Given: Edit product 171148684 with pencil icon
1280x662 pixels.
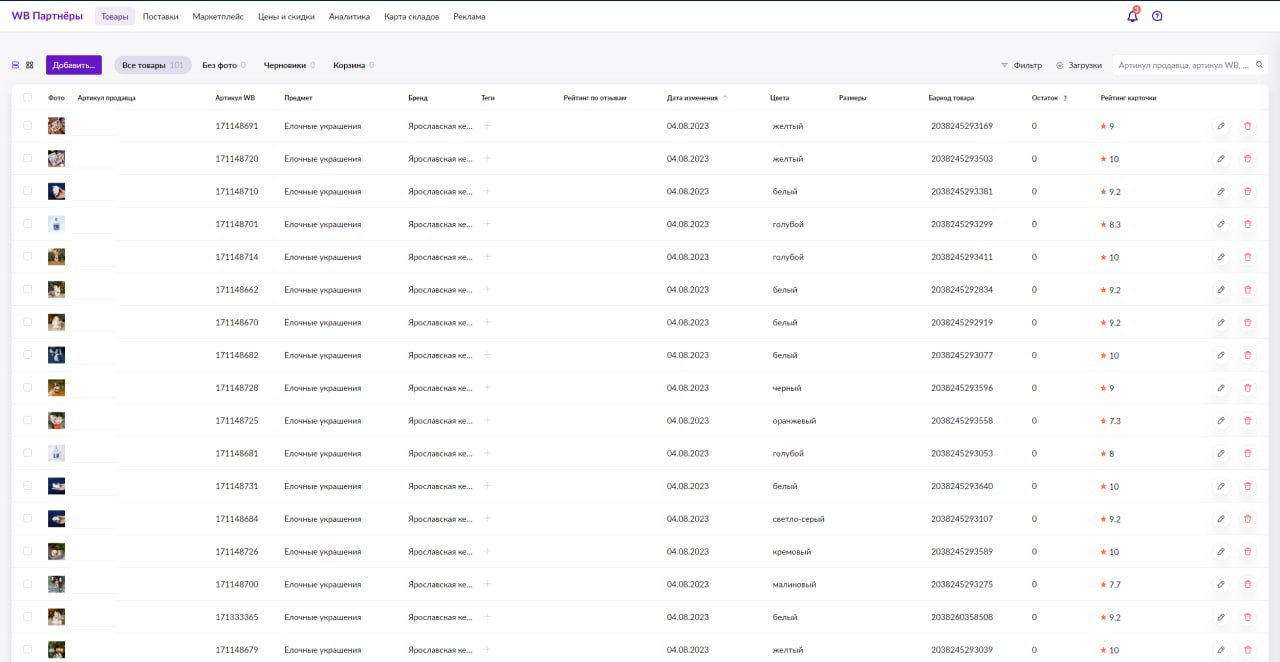Looking at the screenshot, I should pyautogui.click(x=1220, y=519).
